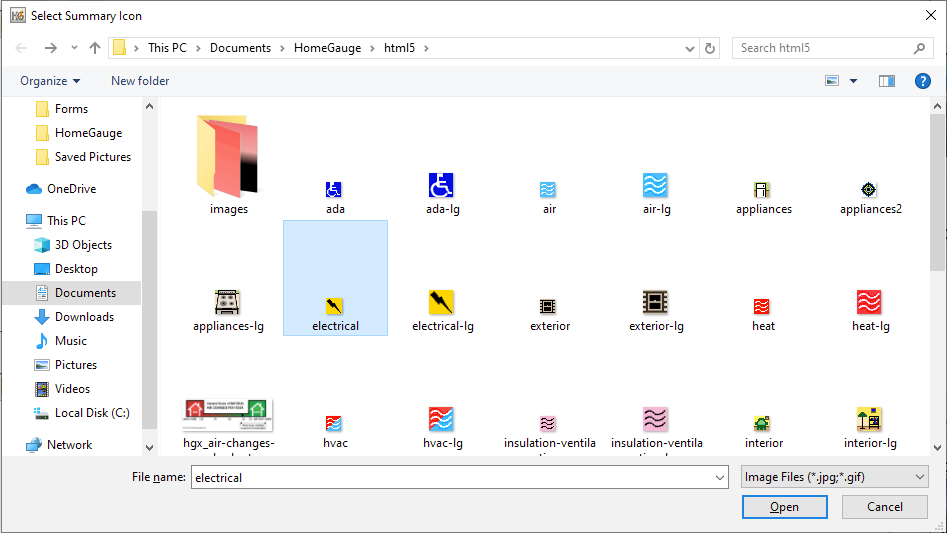Select the appliances2 icon file
Viewport: 947px width, 533px height.
pyautogui.click(x=869, y=190)
